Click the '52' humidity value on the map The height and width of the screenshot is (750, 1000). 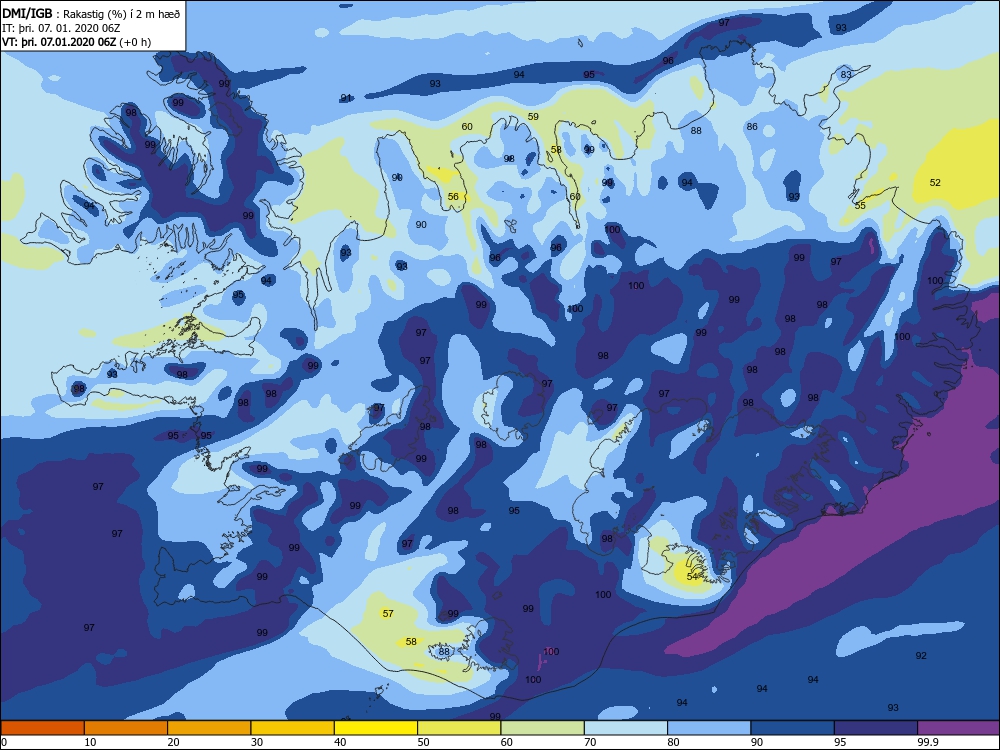(x=935, y=182)
